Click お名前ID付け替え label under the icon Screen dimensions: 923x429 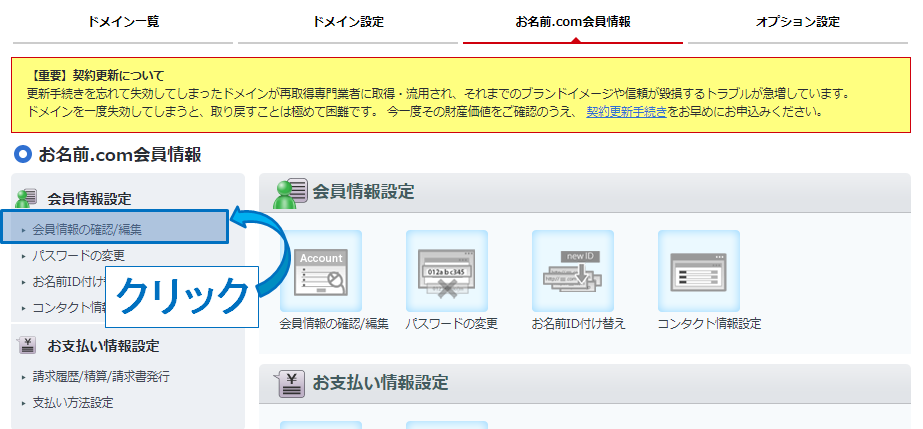pos(578,324)
